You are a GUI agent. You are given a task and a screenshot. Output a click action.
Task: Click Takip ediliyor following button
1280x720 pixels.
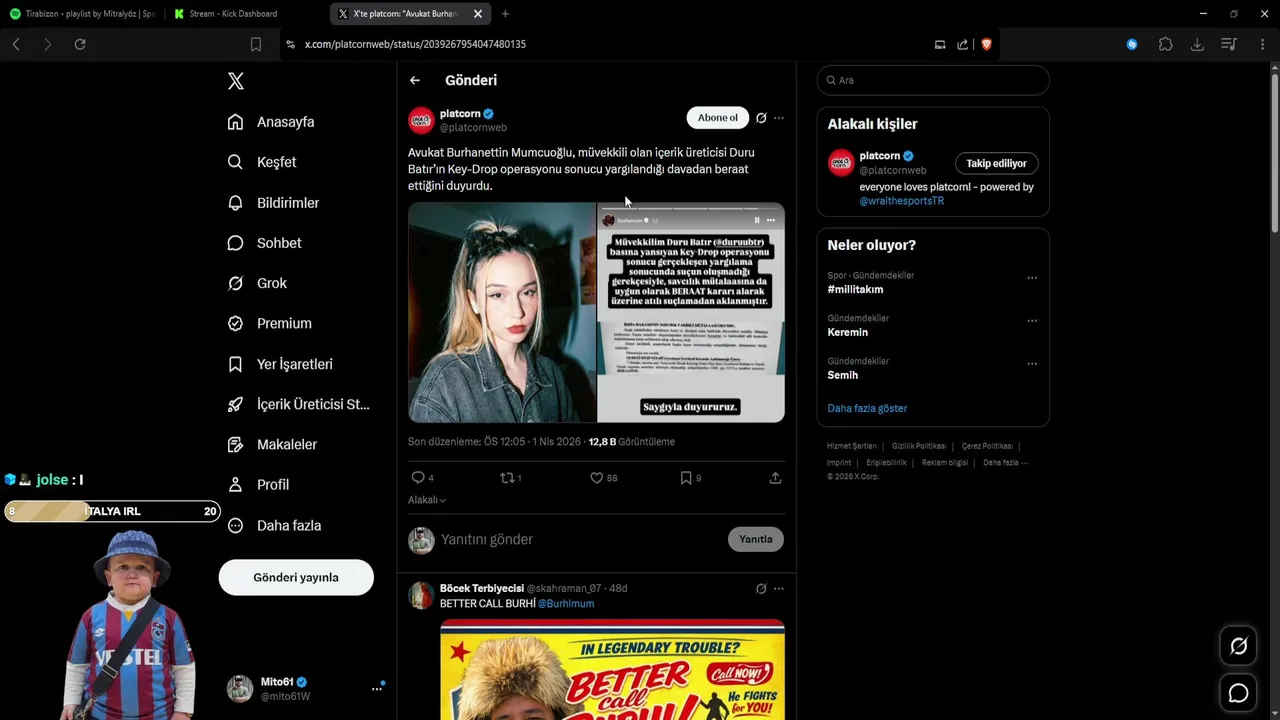pos(996,163)
